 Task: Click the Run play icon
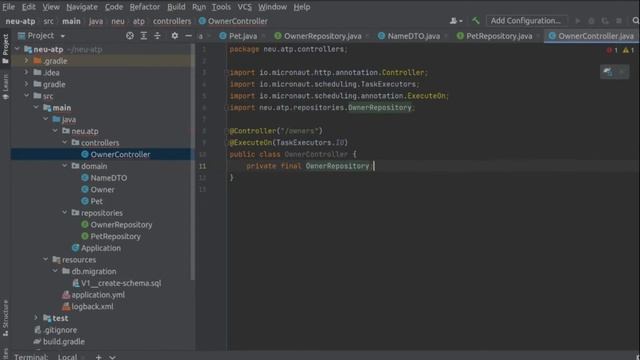(x=578, y=20)
